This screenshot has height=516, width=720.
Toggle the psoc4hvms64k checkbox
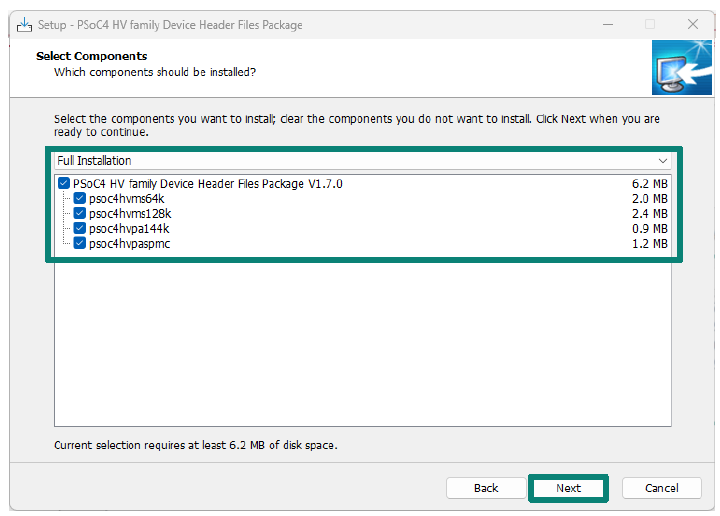pyautogui.click(x=79, y=198)
